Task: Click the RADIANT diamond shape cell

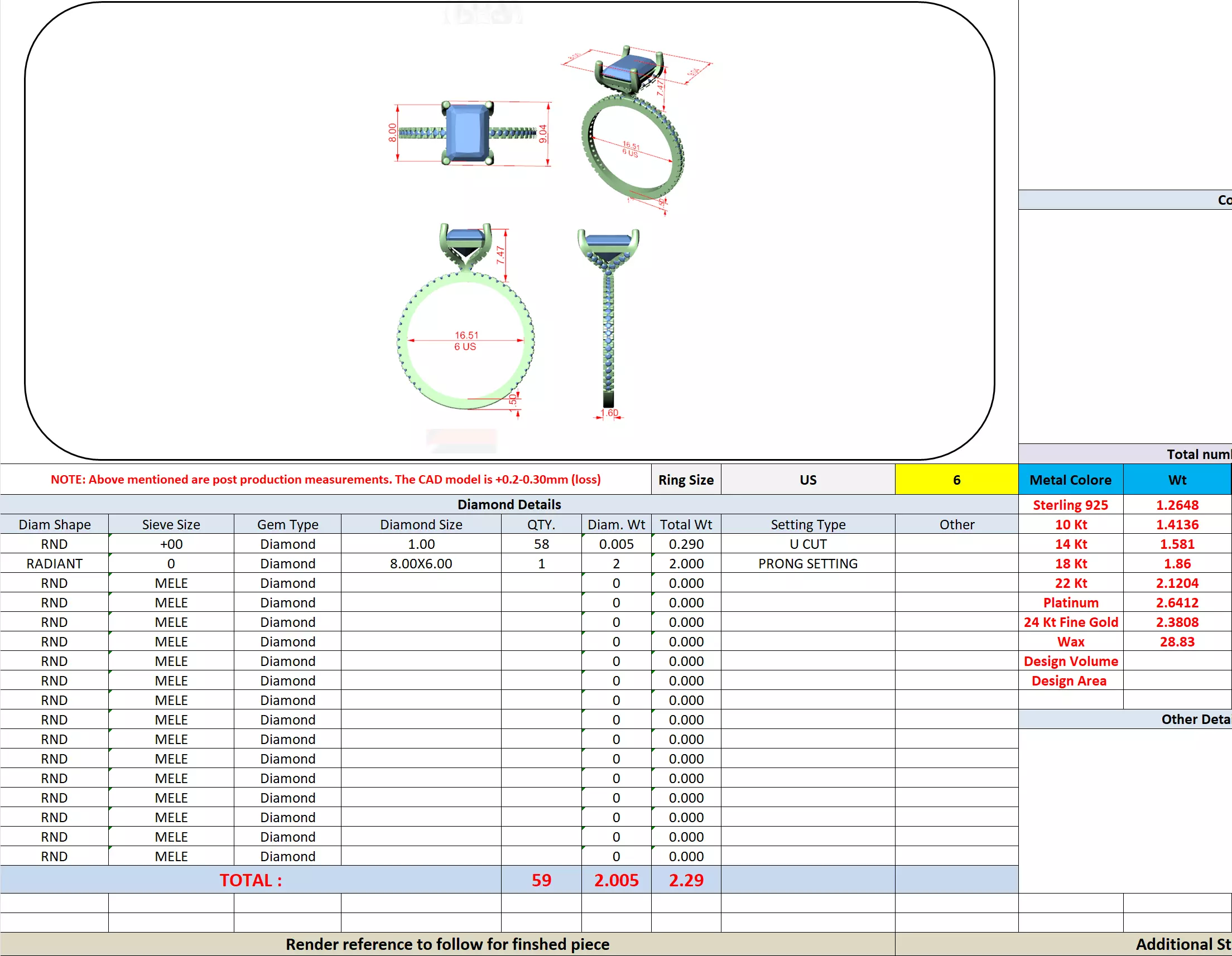Action: (54, 563)
